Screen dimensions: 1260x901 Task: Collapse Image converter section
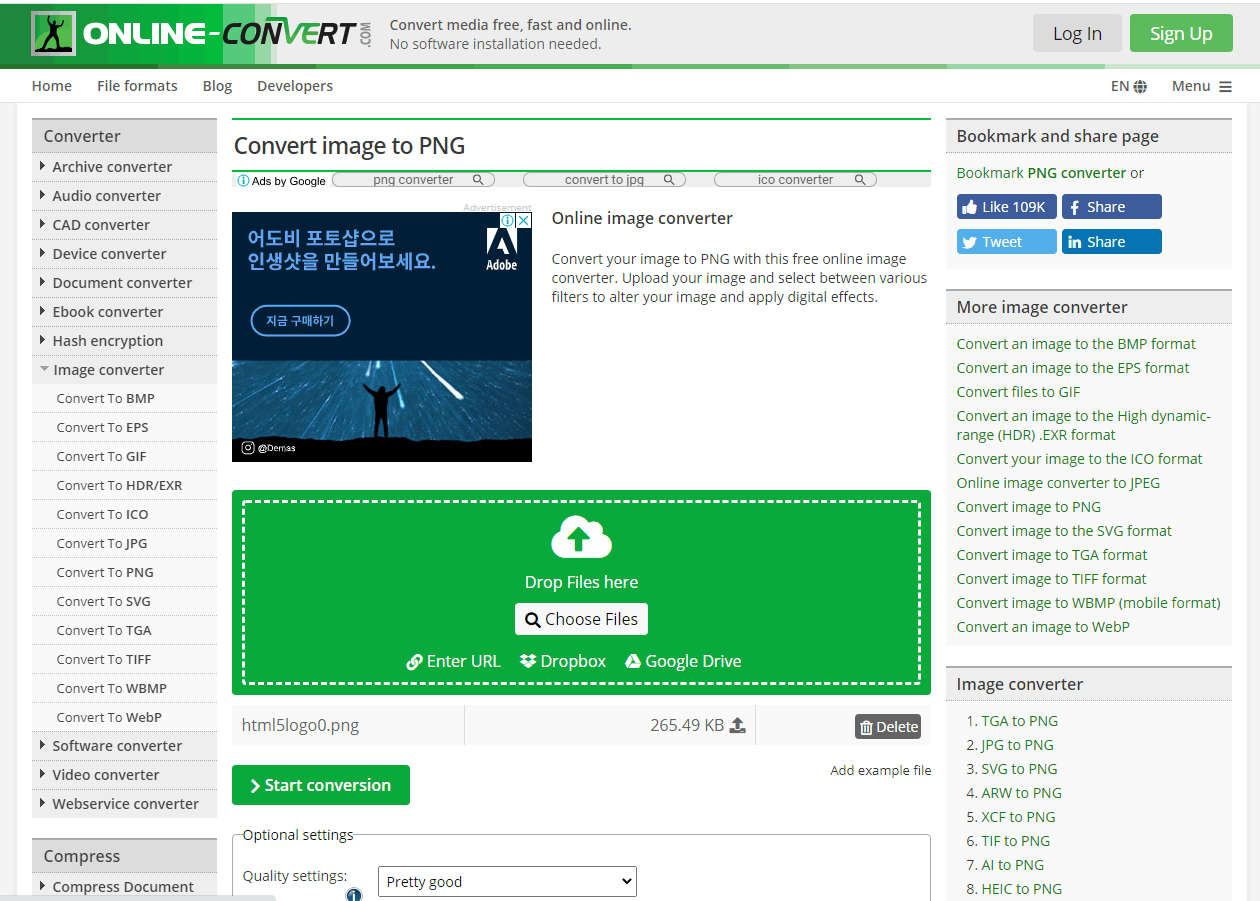[x=124, y=370]
